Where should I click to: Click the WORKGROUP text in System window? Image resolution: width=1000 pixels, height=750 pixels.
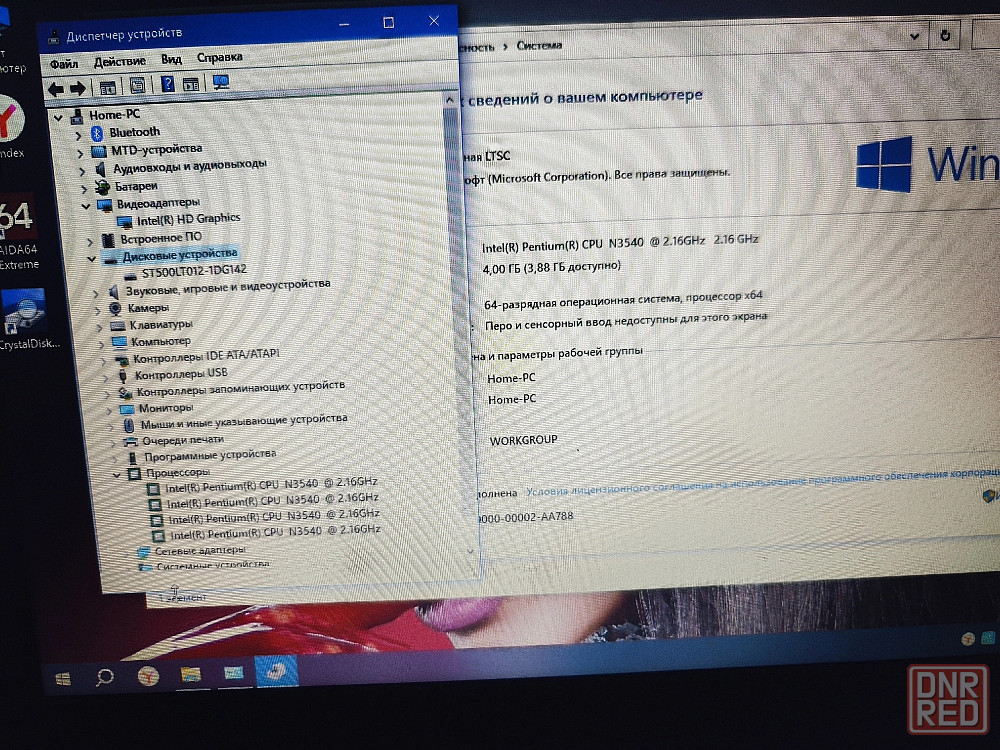pos(523,440)
